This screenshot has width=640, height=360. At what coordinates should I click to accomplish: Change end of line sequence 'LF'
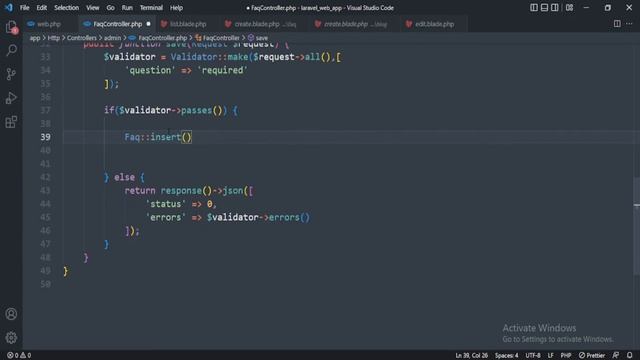click(x=551, y=356)
